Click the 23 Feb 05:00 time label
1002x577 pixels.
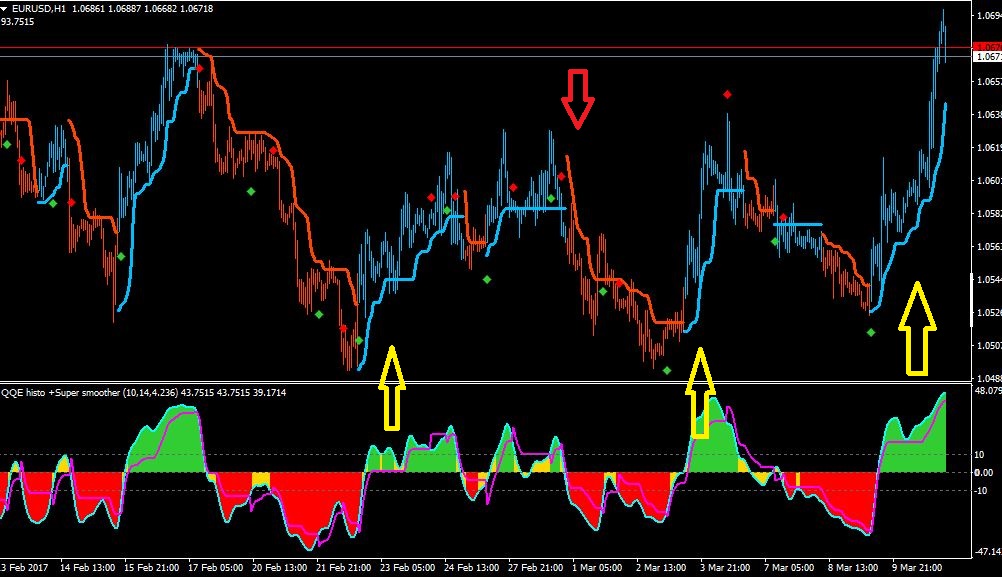click(407, 567)
